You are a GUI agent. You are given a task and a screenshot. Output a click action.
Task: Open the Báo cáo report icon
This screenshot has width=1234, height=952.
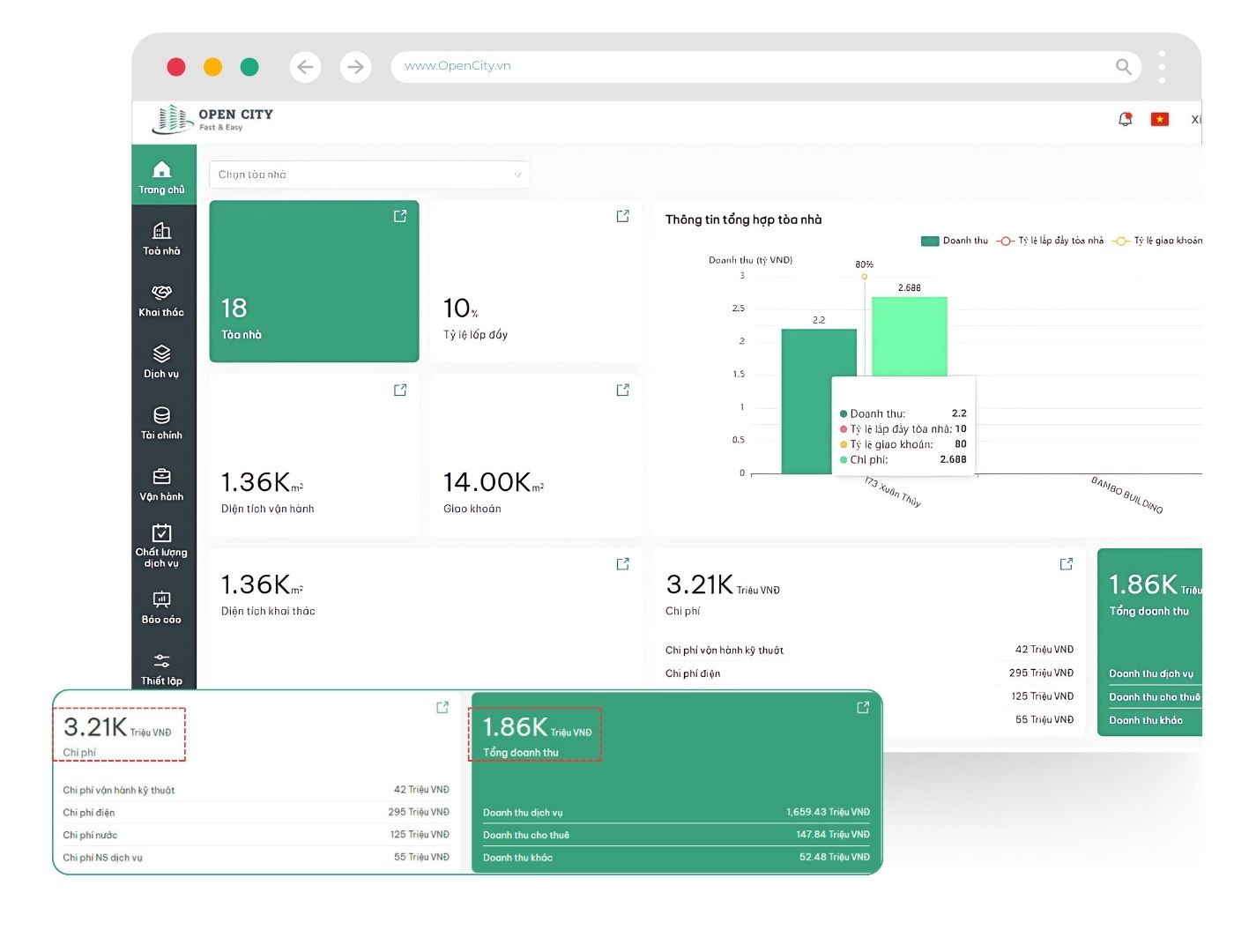[162, 599]
